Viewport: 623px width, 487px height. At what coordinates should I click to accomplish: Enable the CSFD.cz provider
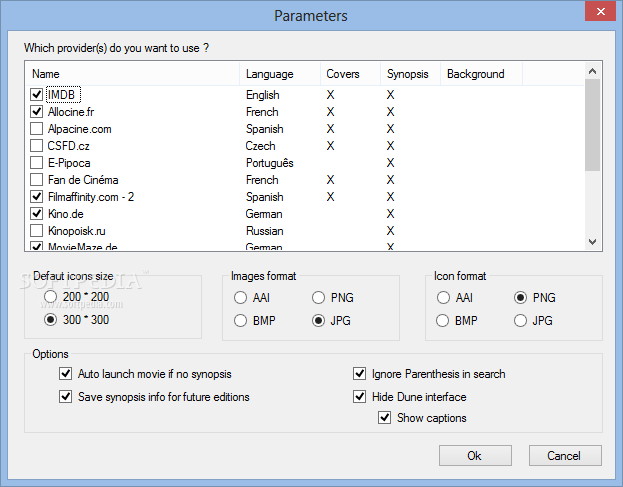(x=37, y=146)
